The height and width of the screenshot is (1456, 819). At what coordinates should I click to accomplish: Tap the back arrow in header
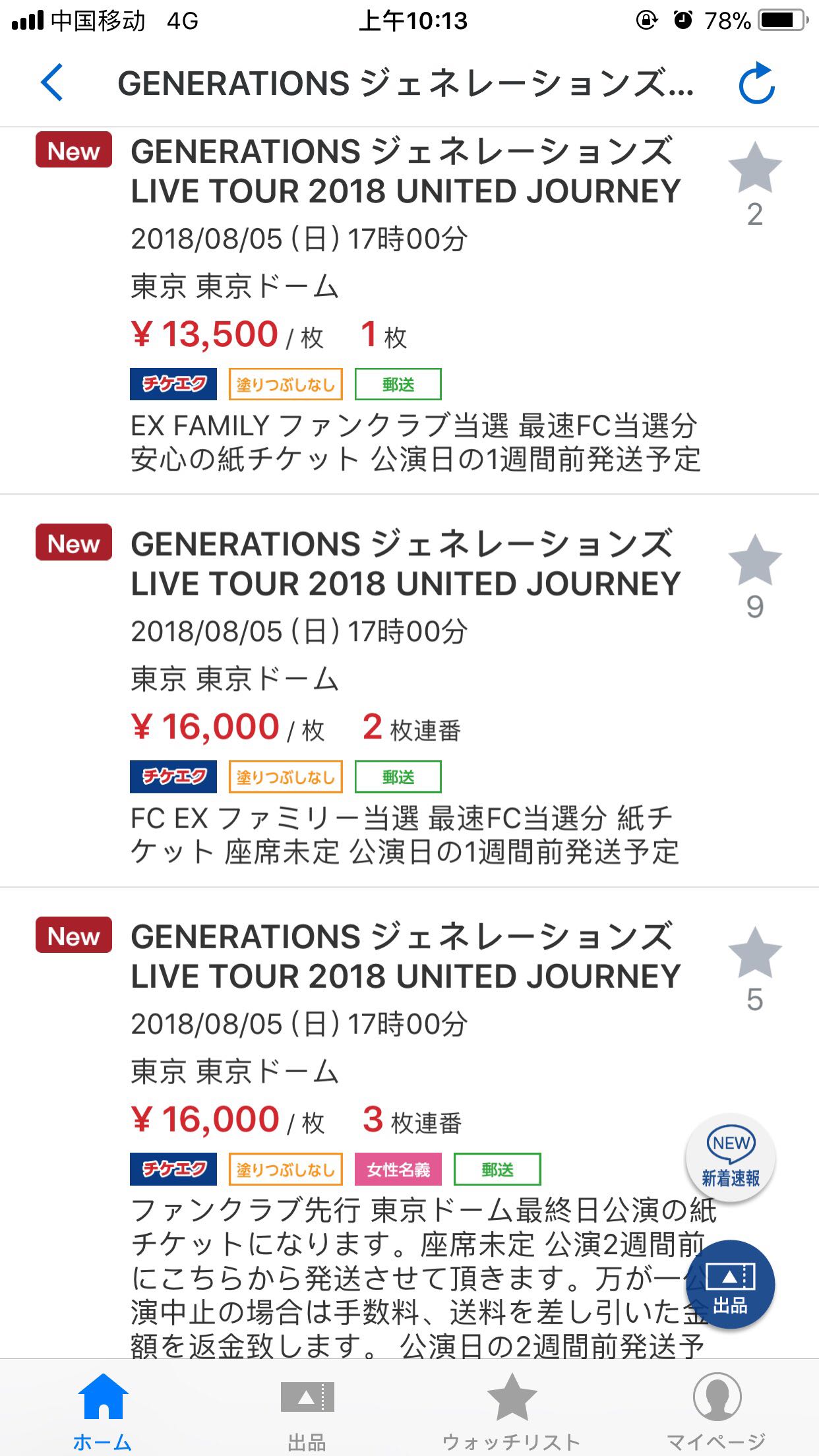[x=53, y=82]
